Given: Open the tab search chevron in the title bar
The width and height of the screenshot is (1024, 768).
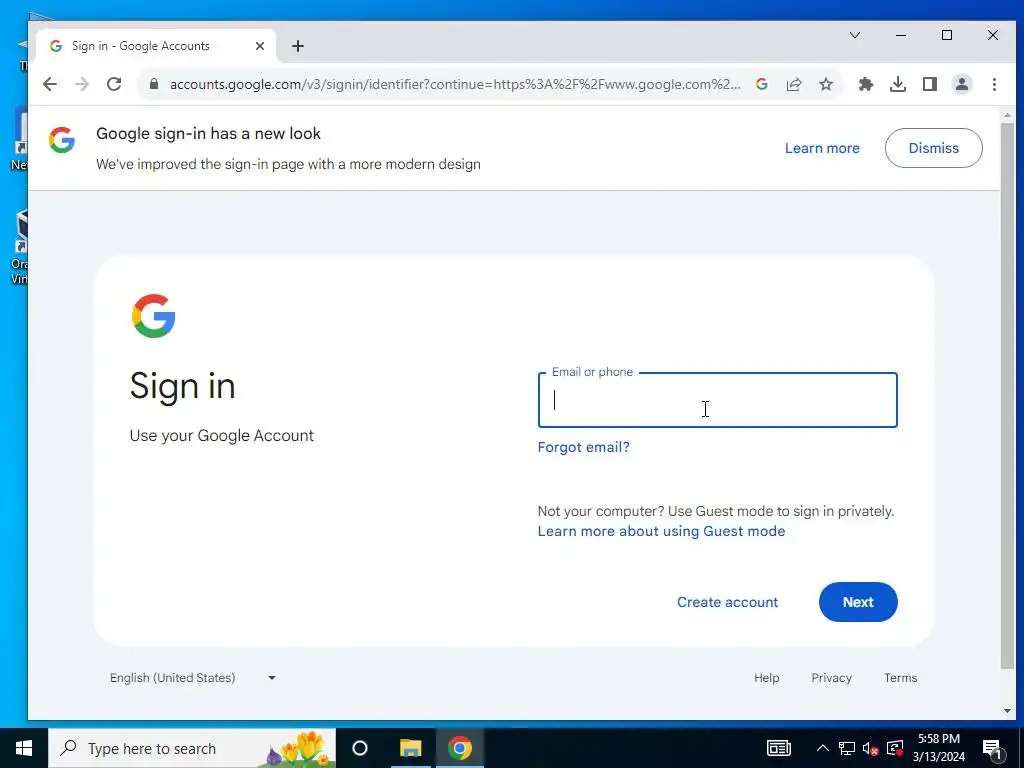Looking at the screenshot, I should 855,35.
